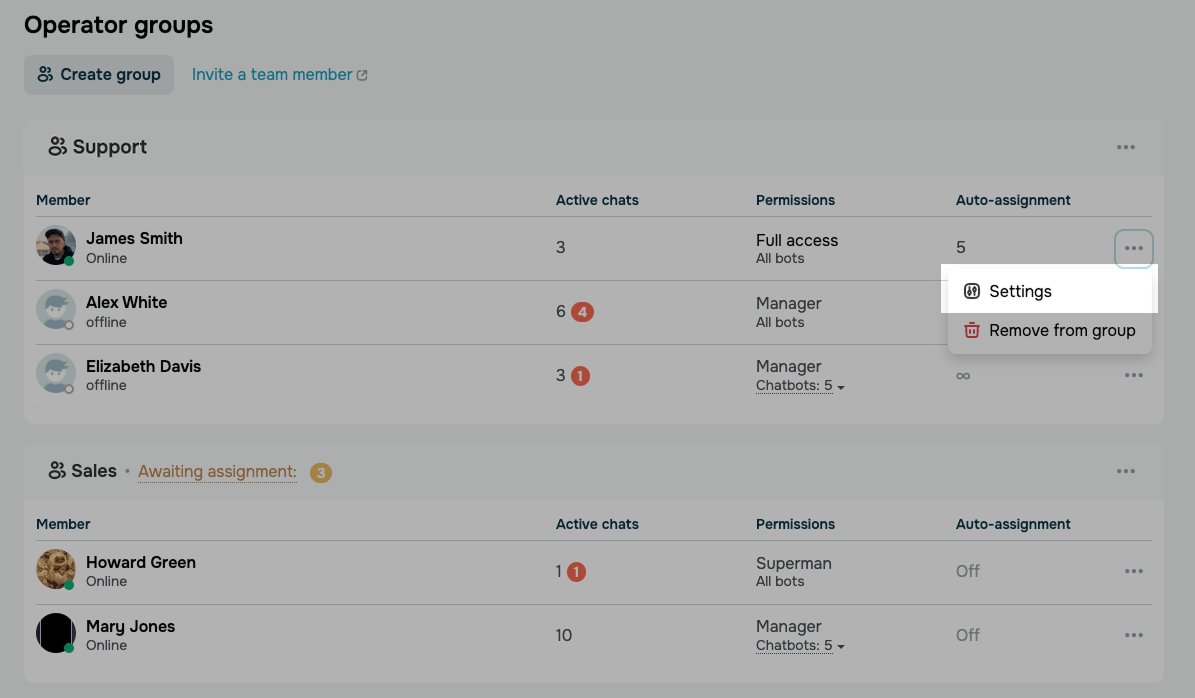This screenshot has height=698, width=1195.
Task: Open Mary Jones row options menu
Action: 1133,635
